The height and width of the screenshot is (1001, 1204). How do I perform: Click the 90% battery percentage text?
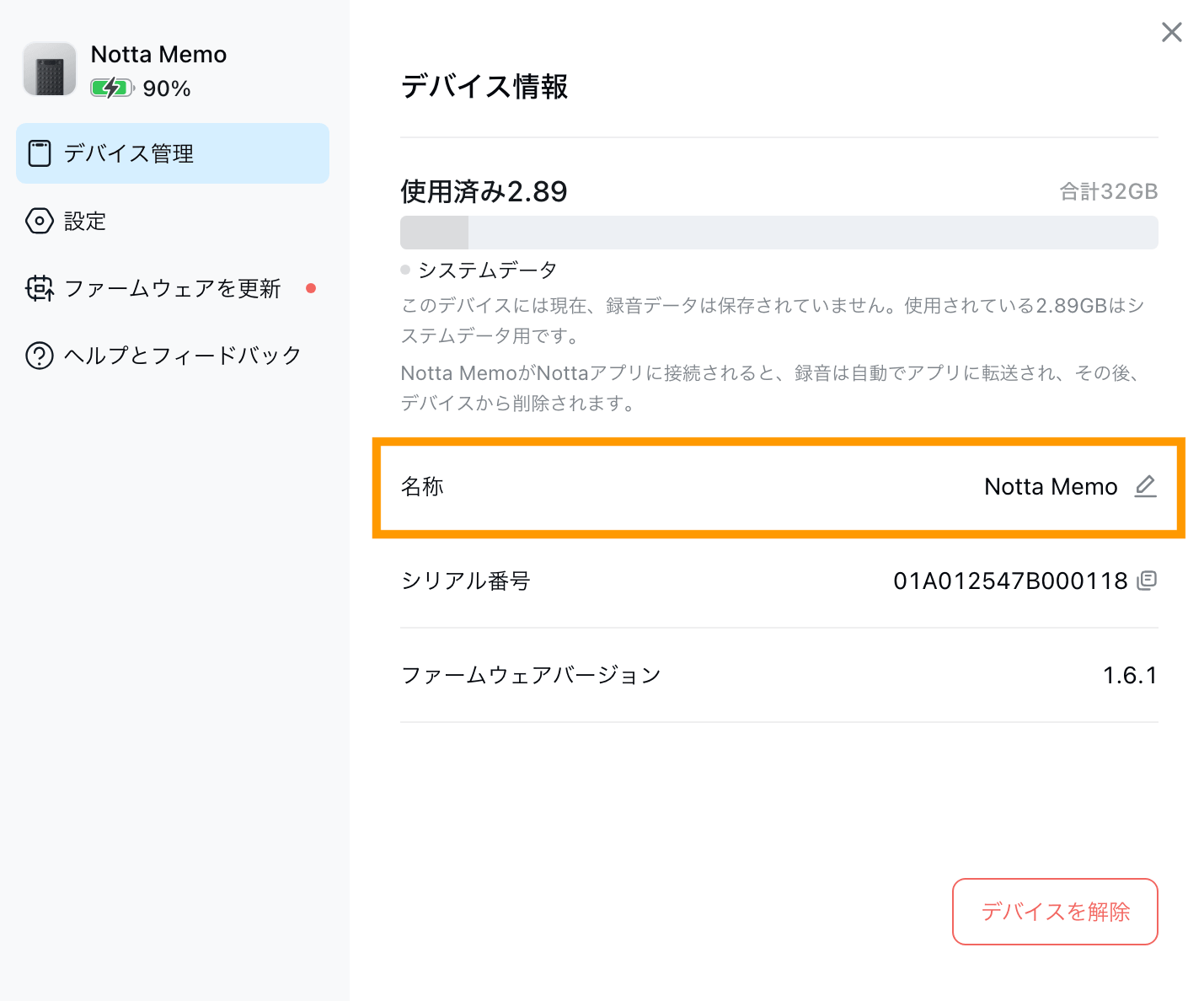(167, 88)
